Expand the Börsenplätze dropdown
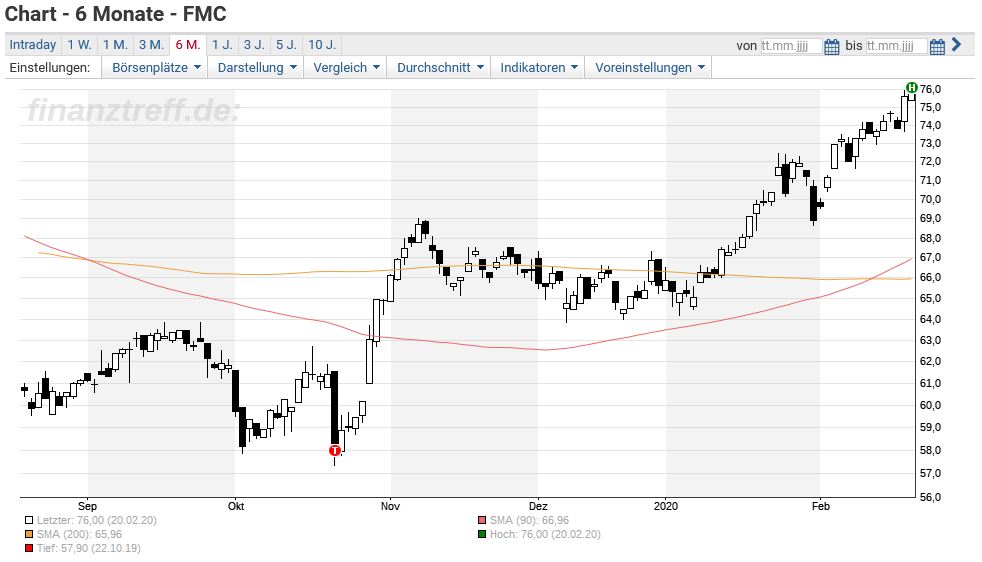This screenshot has width=982, height=562. point(156,68)
